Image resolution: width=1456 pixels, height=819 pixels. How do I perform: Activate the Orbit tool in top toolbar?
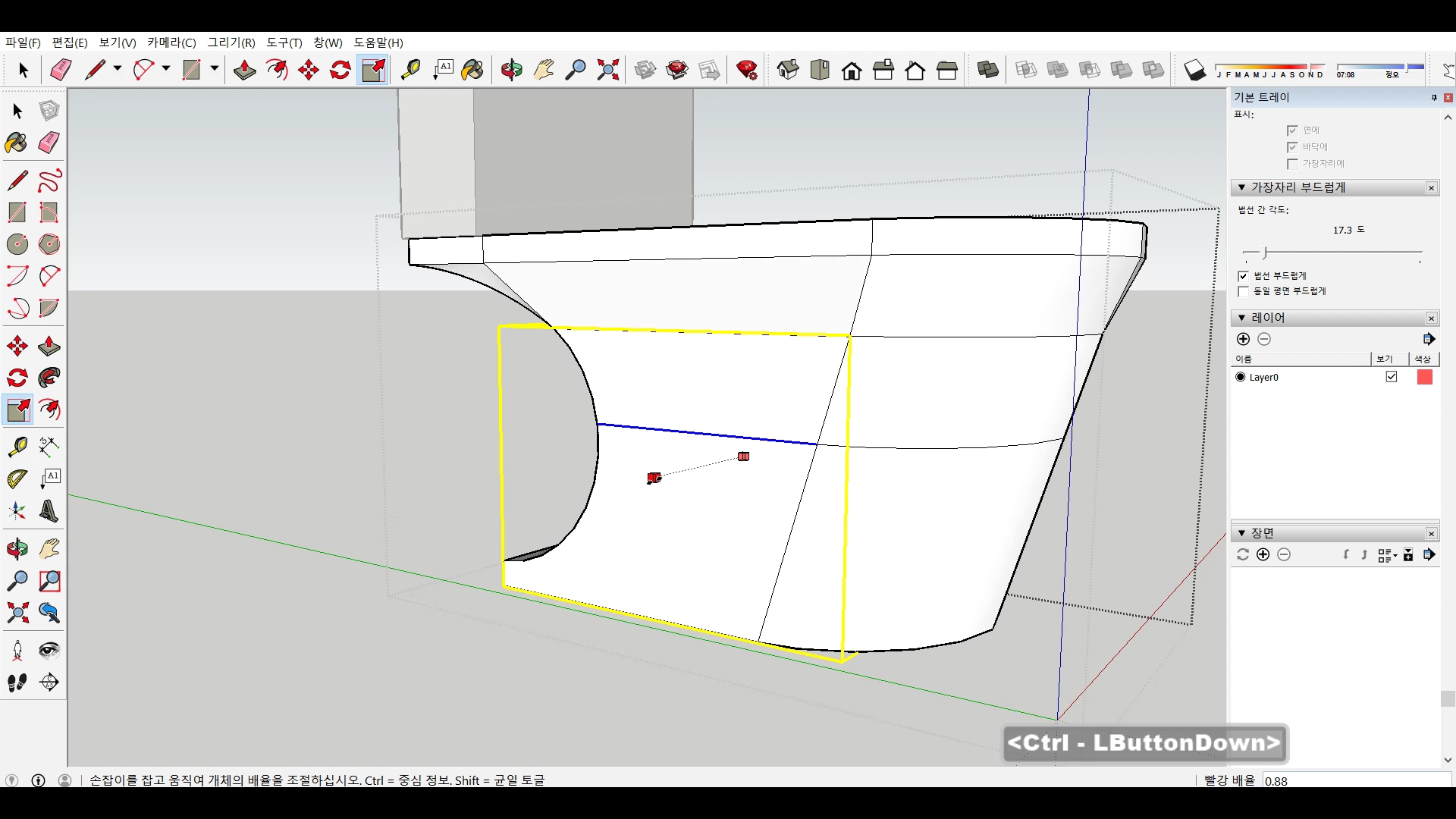point(511,71)
